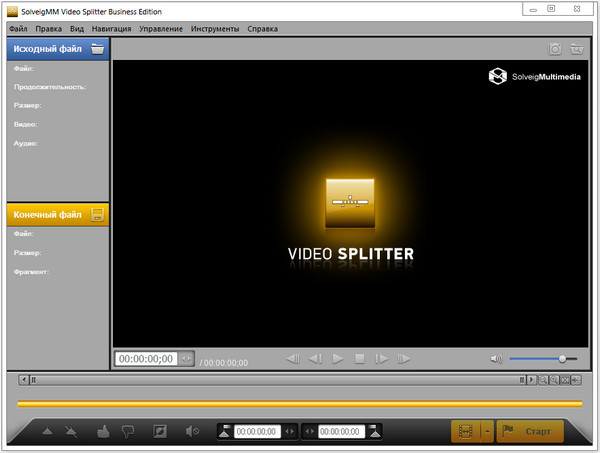Click the Старт button
The width and height of the screenshot is (600, 453).
coord(530,432)
